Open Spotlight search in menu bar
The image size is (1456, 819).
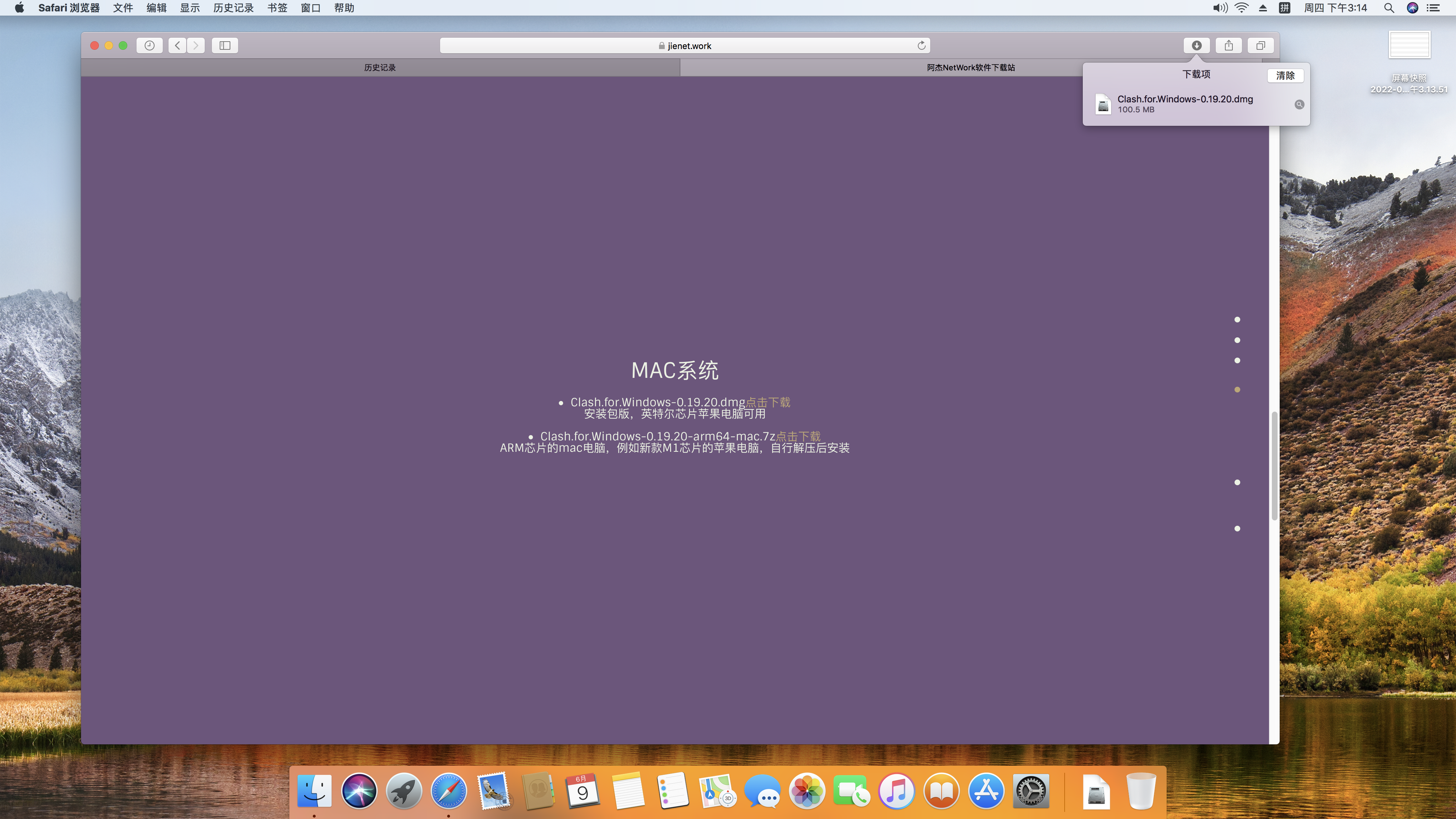(1389, 8)
